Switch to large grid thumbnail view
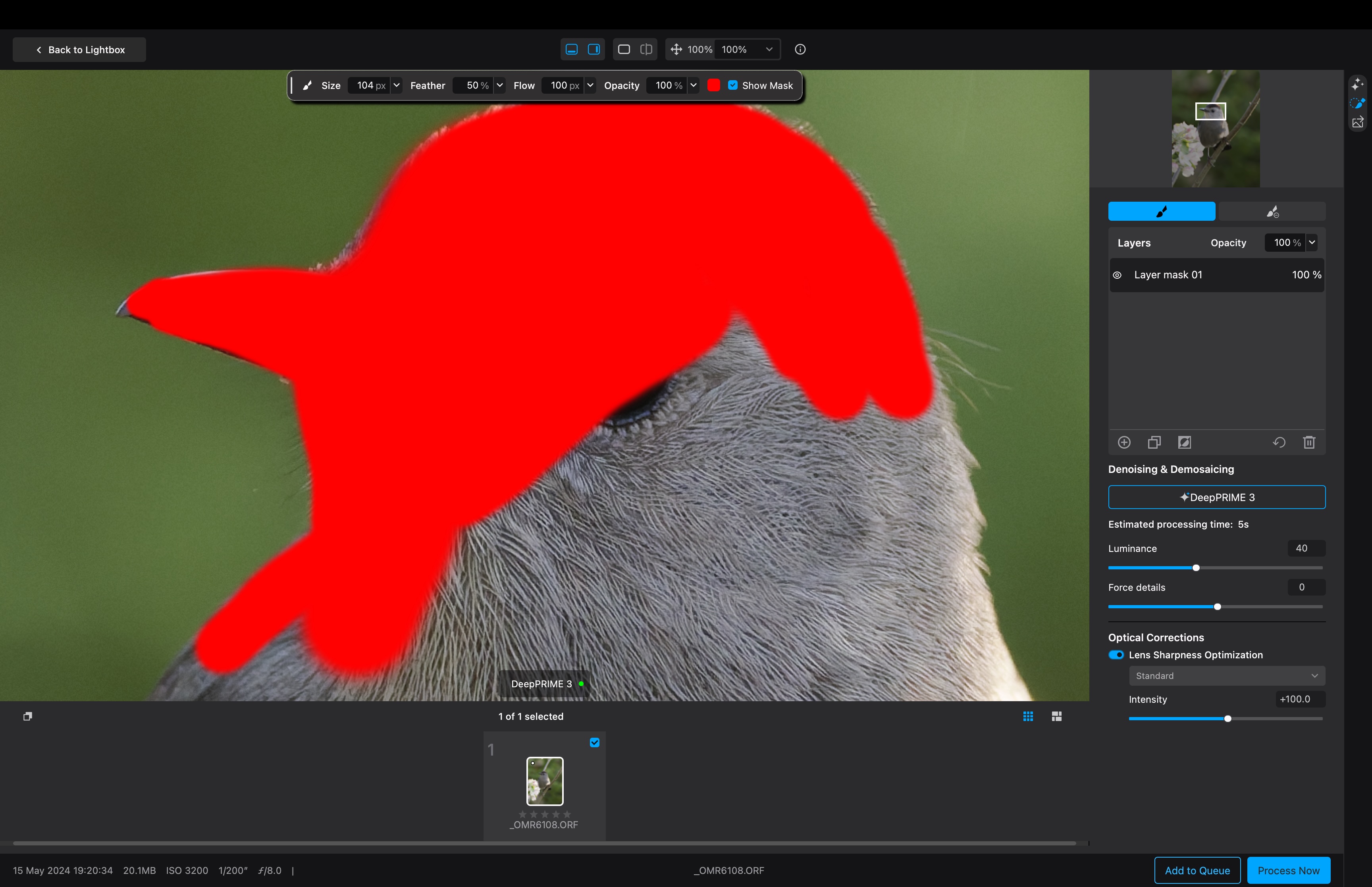Viewport: 1372px width, 887px height. point(1056,716)
